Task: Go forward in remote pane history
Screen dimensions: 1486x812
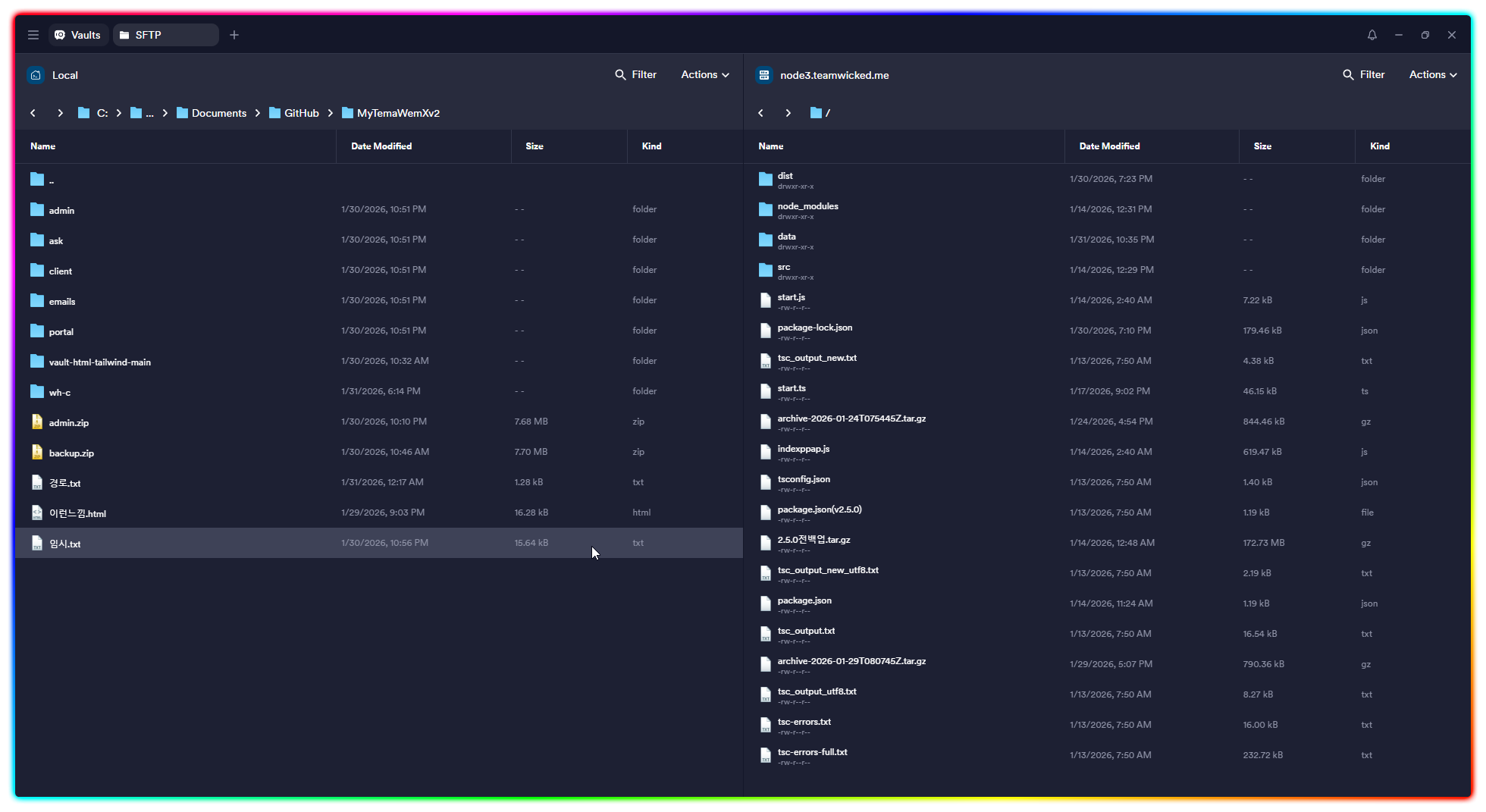Action: point(788,113)
